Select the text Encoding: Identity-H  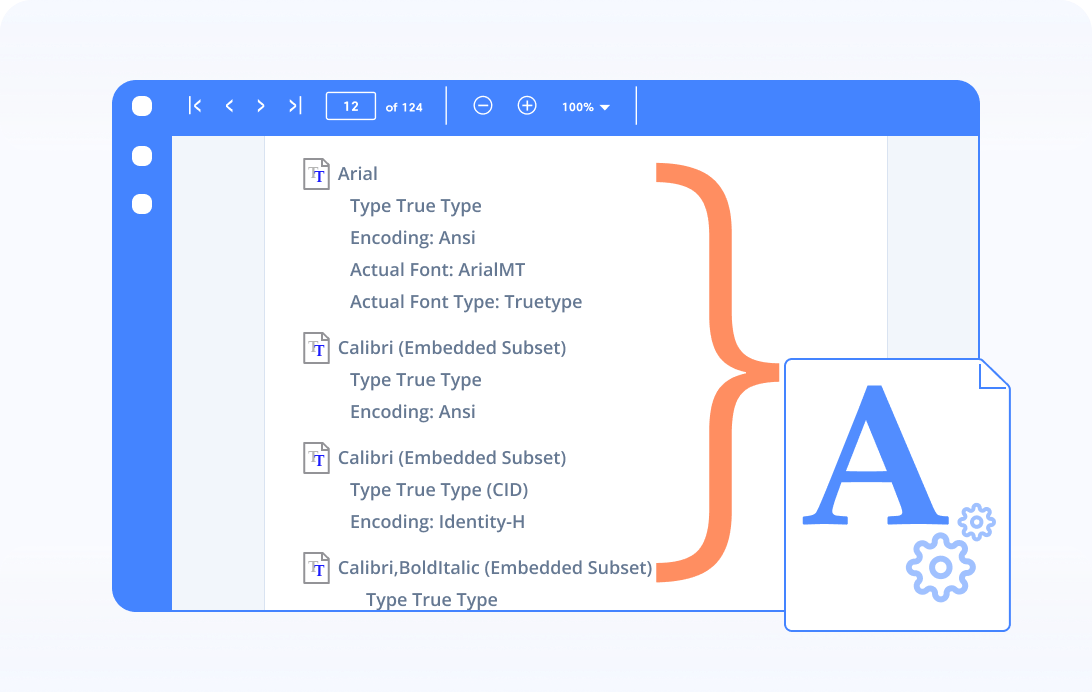click(x=437, y=521)
